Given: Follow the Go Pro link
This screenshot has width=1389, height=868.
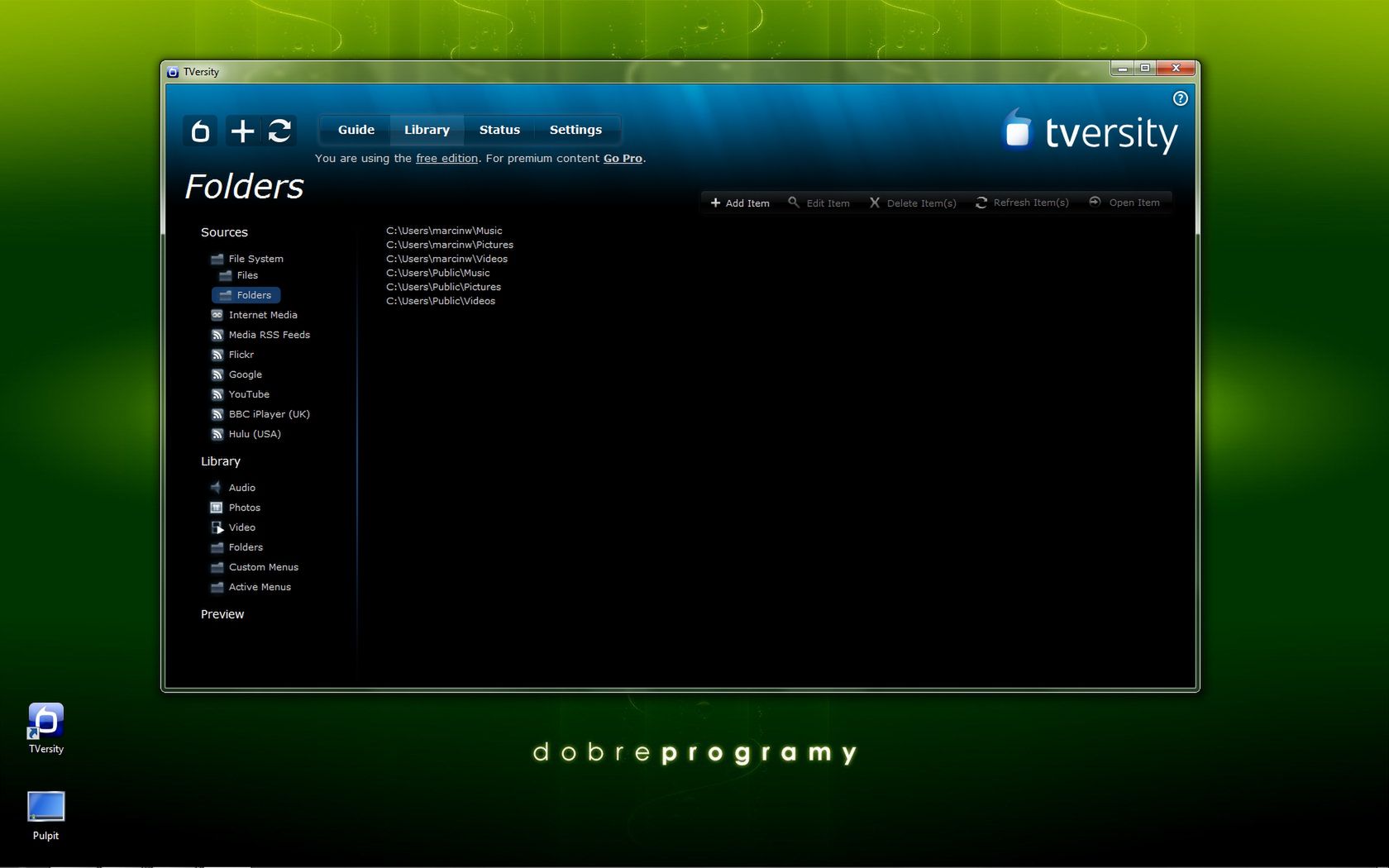Looking at the screenshot, I should click(x=623, y=158).
